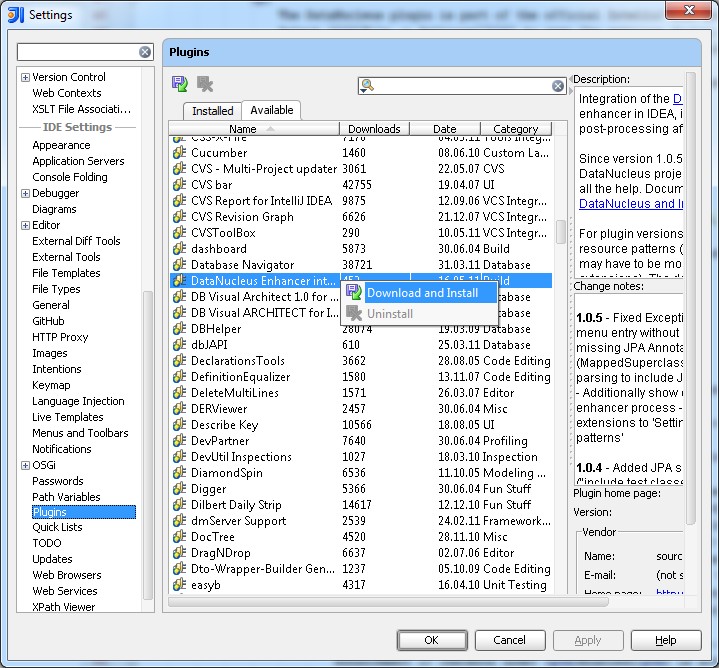
Task: Click the CVSToolBox plugin icon
Action: tap(179, 232)
